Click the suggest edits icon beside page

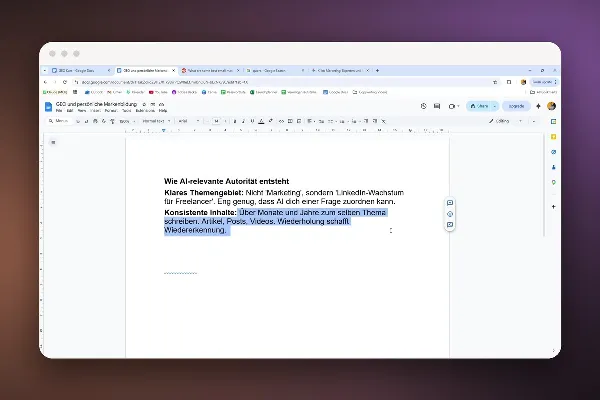click(x=450, y=225)
